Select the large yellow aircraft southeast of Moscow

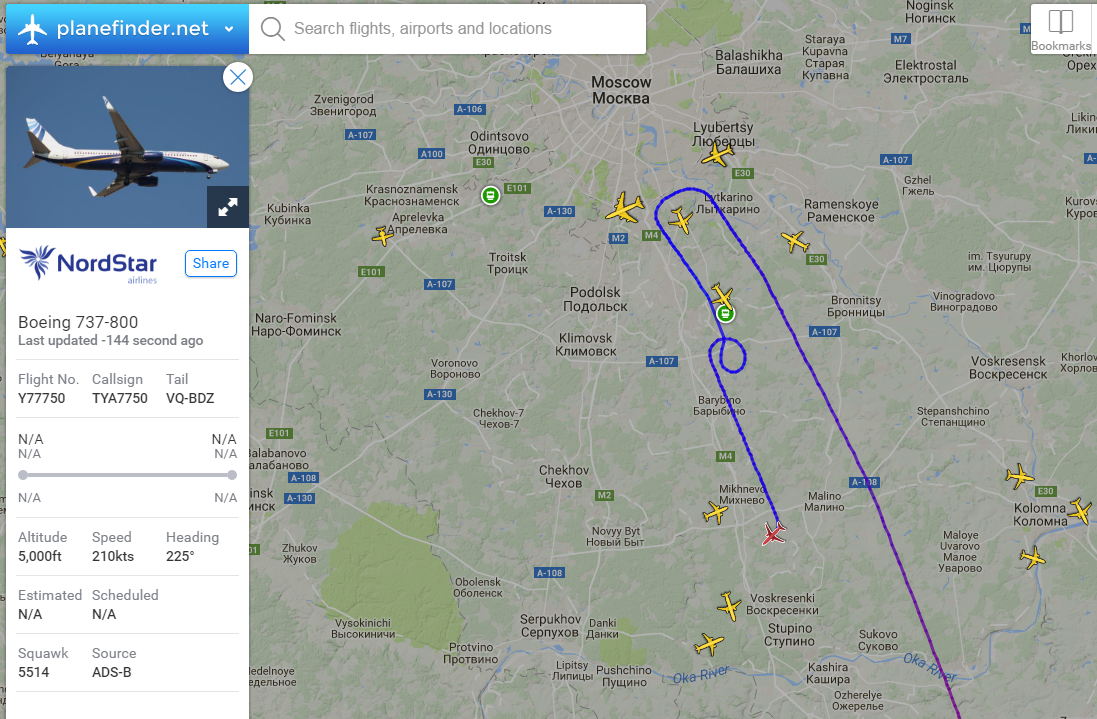point(624,208)
